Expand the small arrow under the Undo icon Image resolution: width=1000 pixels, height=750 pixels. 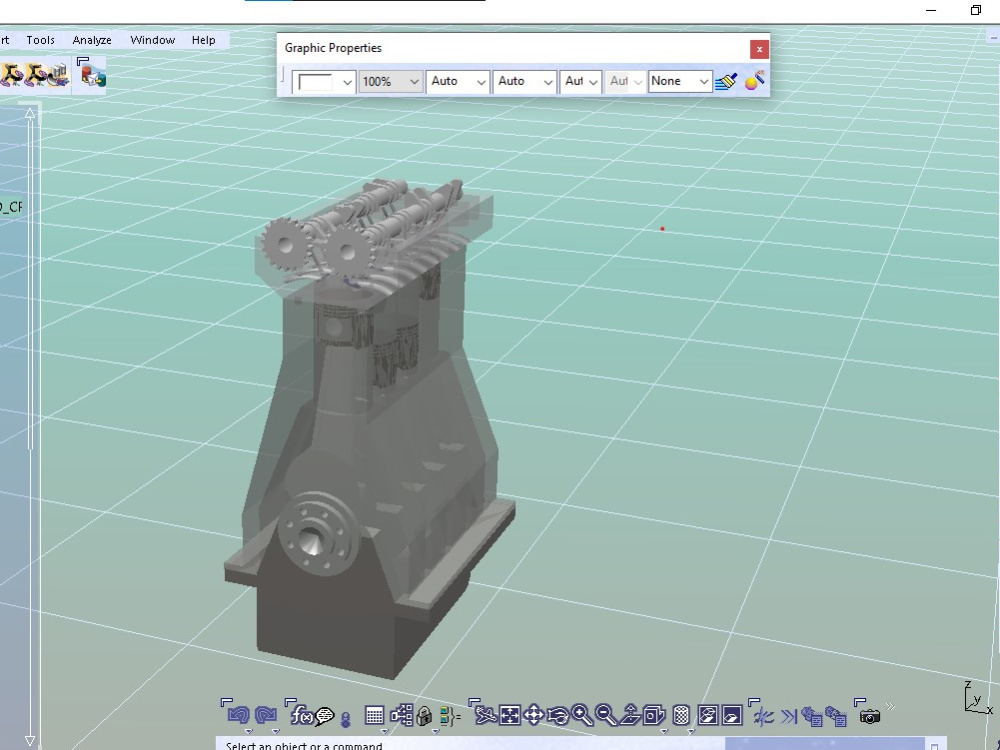249,732
